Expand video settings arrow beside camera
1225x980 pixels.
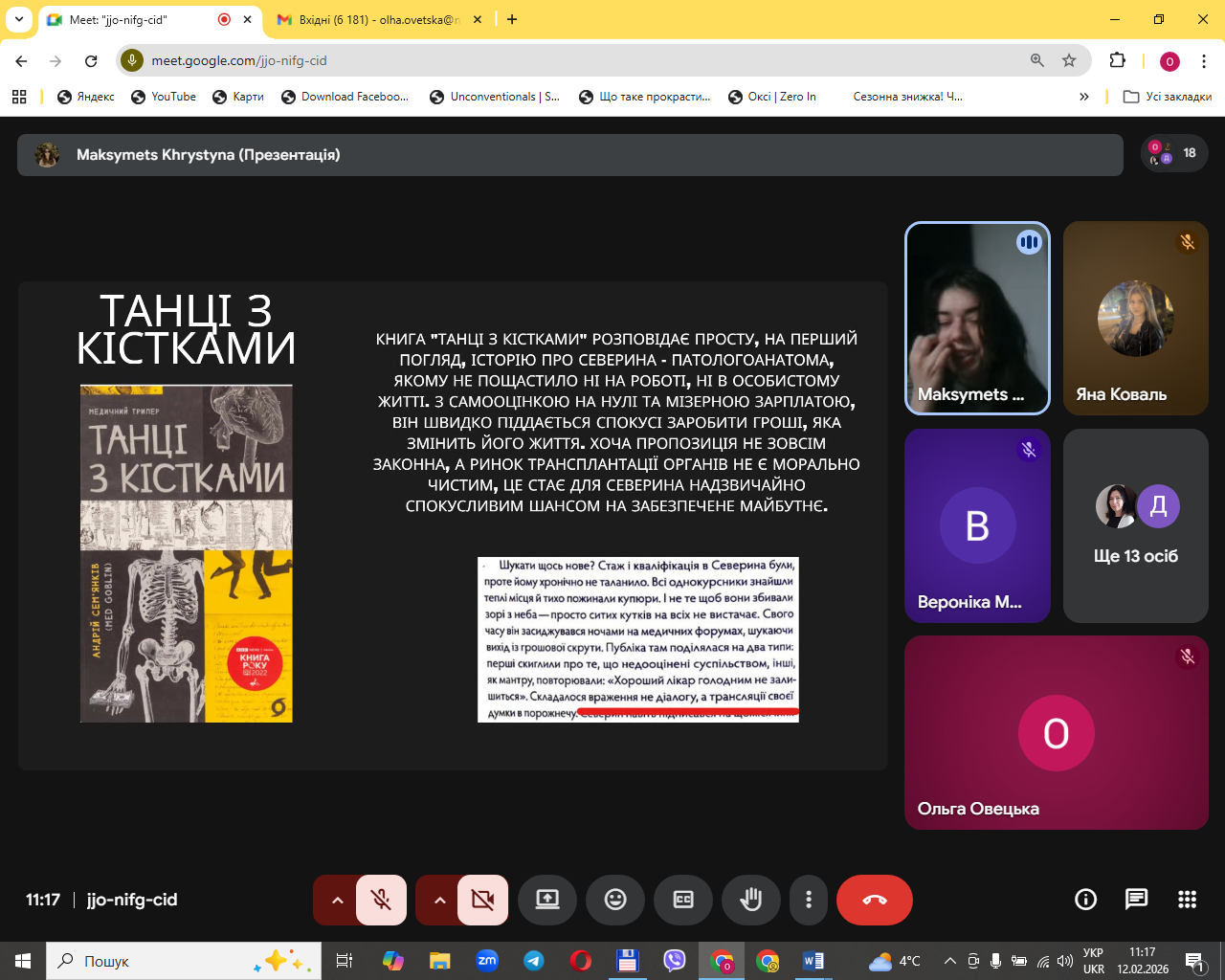439,900
